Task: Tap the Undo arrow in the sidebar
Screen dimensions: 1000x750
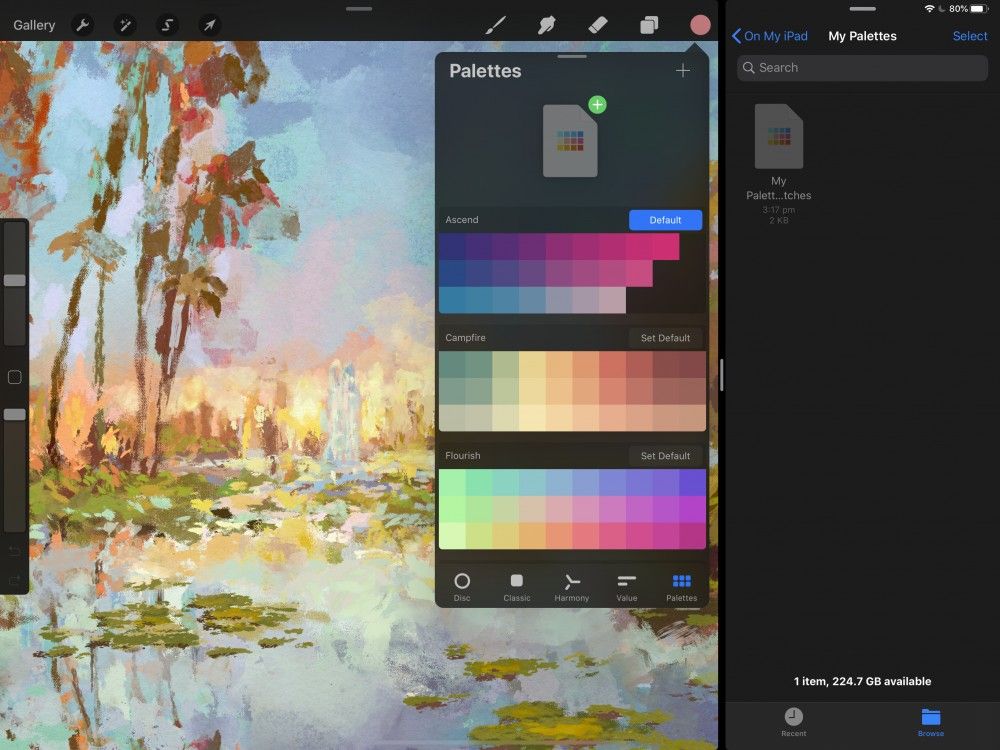Action: point(14,551)
